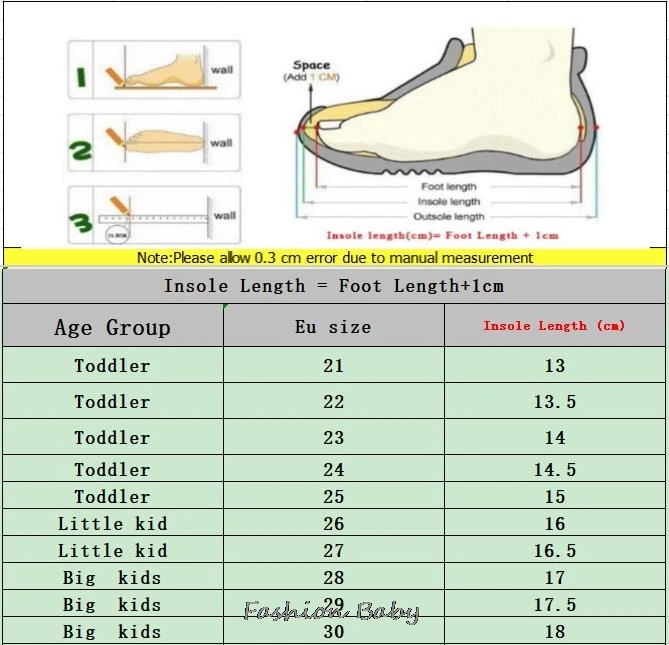Select the Eu size 26 cell
669x645 pixels.
pyautogui.click(x=334, y=523)
